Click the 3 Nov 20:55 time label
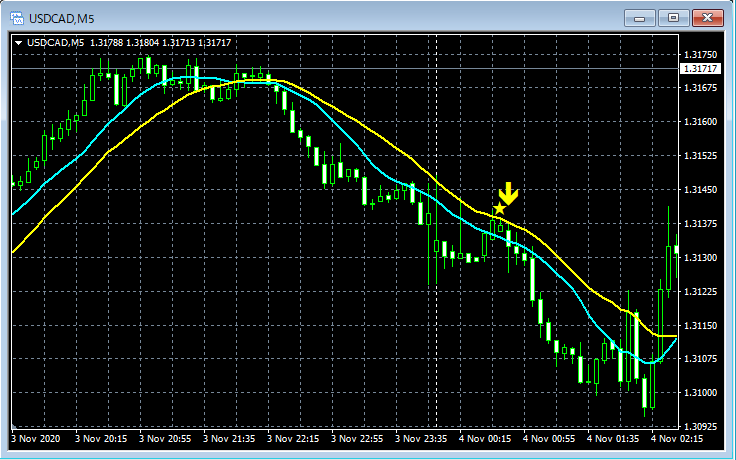The width and height of the screenshot is (736, 460). pos(165,438)
